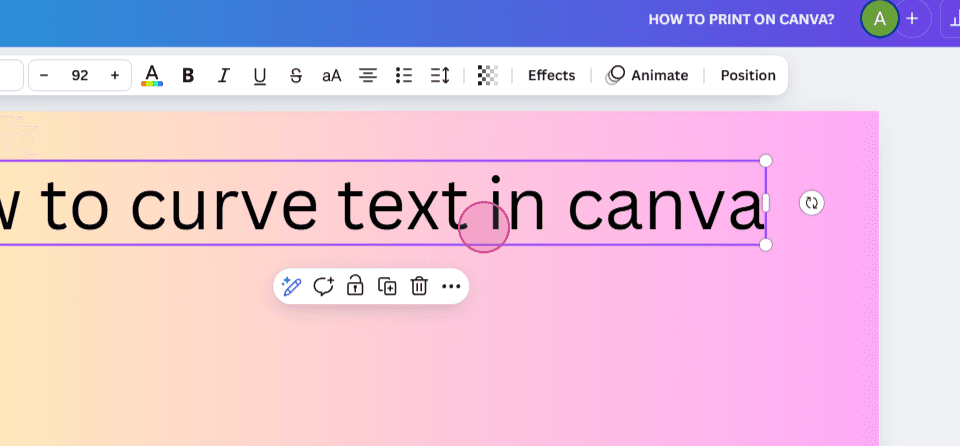Click the top-right corner resize handle

(765, 161)
